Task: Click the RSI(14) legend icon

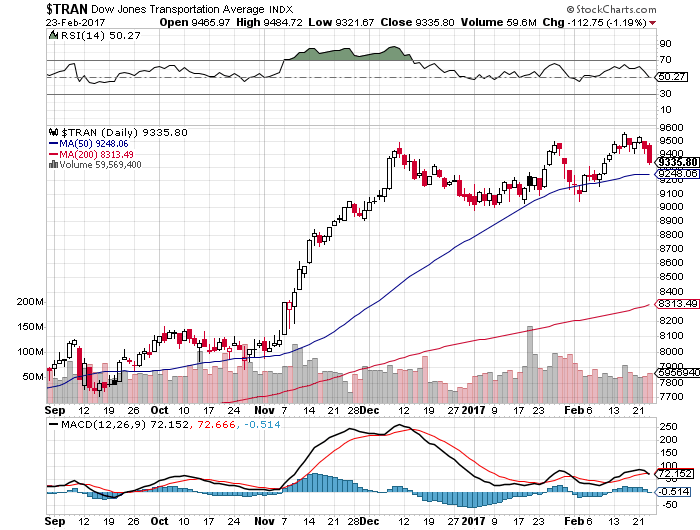Action: coord(53,35)
